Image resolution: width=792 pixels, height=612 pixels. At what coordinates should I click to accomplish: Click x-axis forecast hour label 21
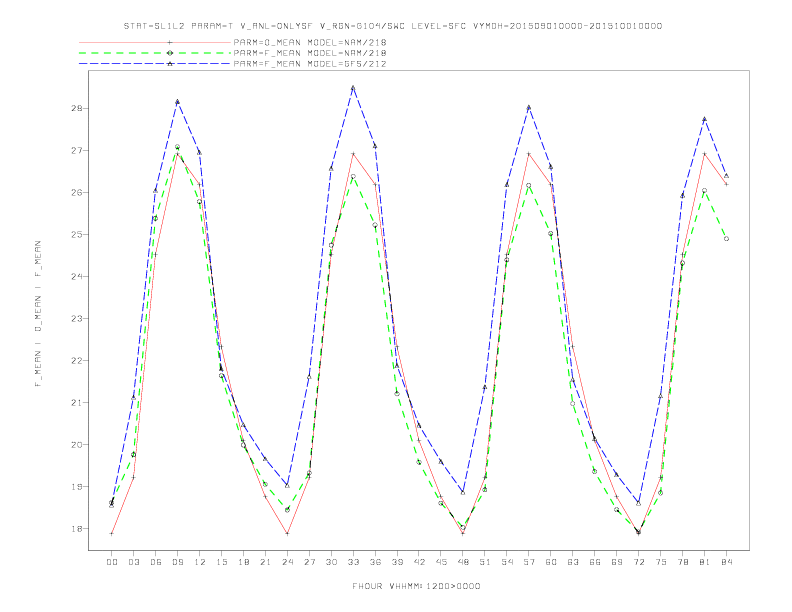(x=265, y=562)
